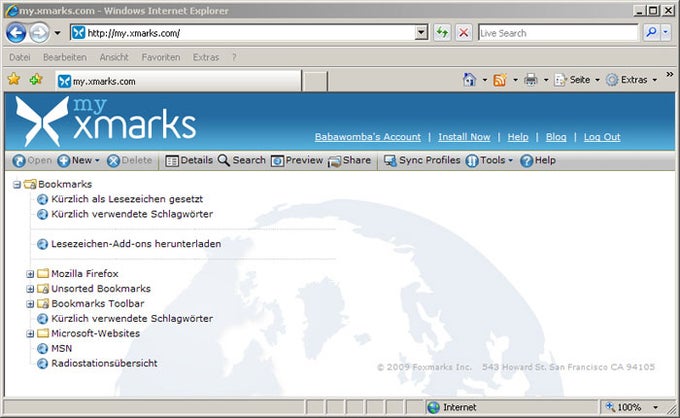Select the Unsorted Bookmarks folder
This screenshot has width=680, height=418.
pyautogui.click(x=101, y=288)
